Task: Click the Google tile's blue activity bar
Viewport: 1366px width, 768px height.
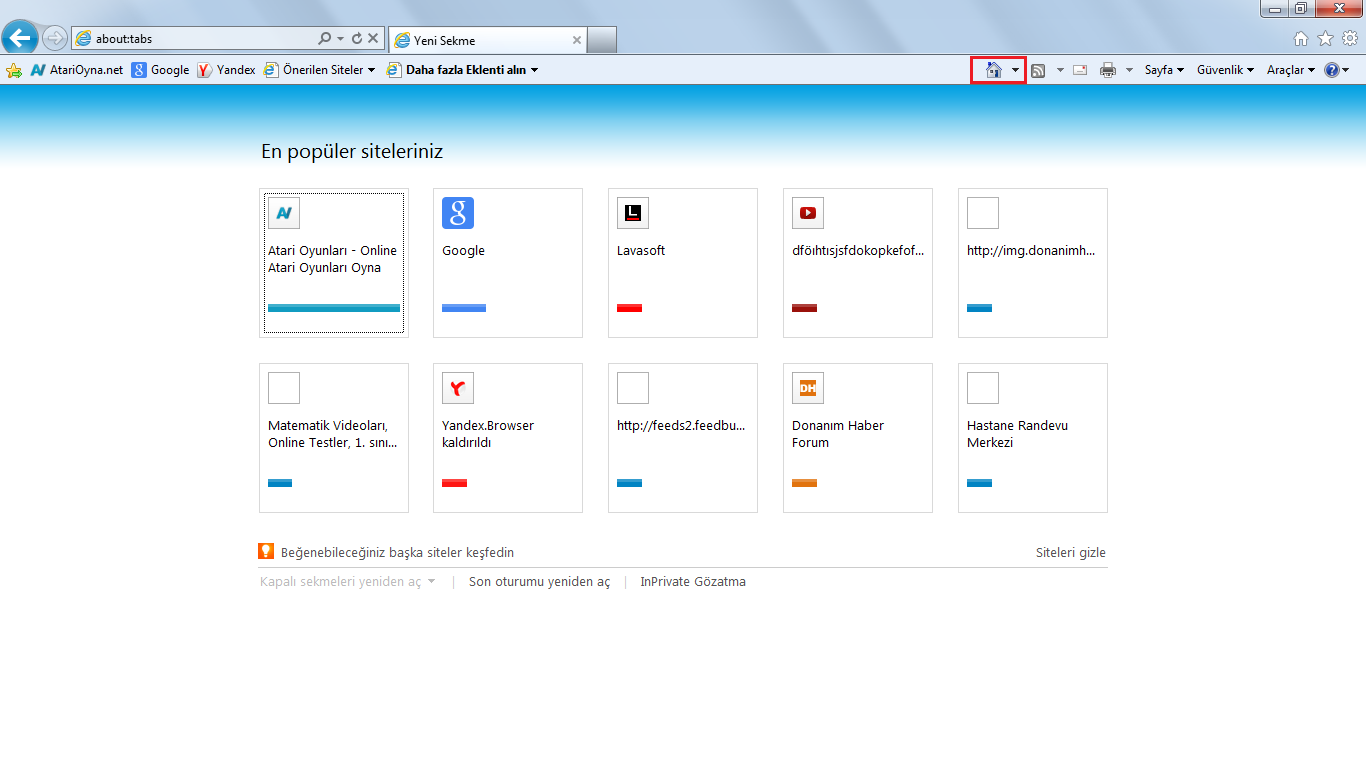Action: pyautogui.click(x=464, y=308)
